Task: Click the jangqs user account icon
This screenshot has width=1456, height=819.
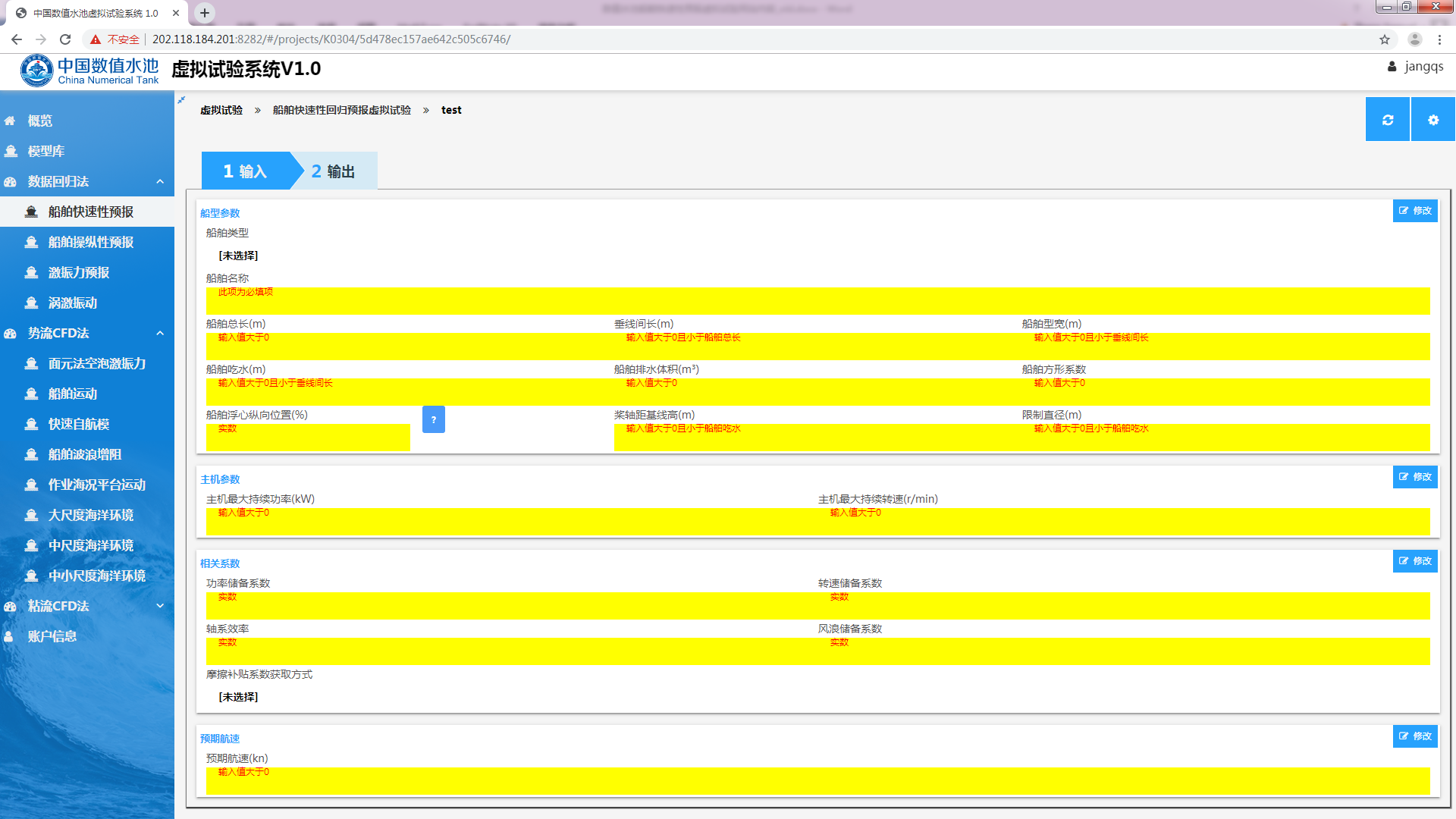Action: [1392, 67]
